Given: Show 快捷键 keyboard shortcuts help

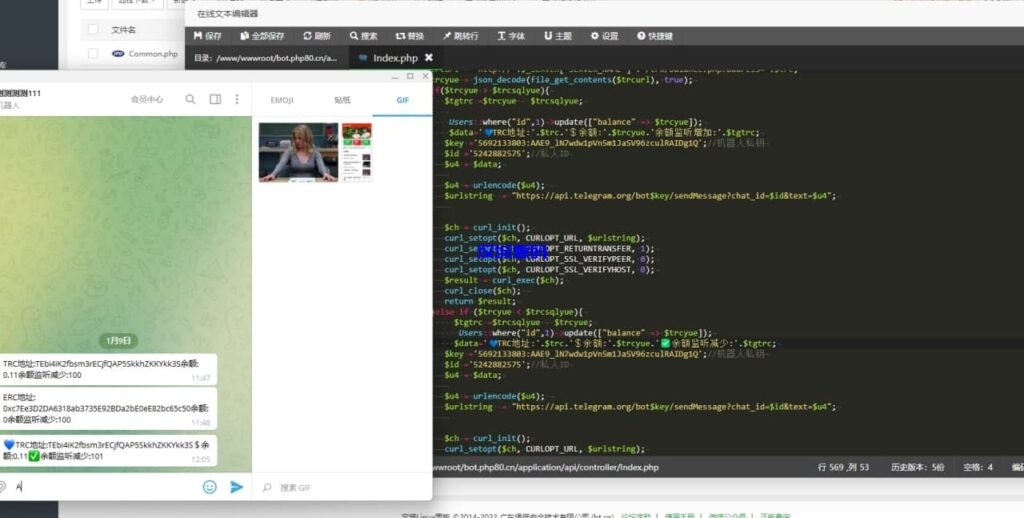Looking at the screenshot, I should click(x=653, y=36).
